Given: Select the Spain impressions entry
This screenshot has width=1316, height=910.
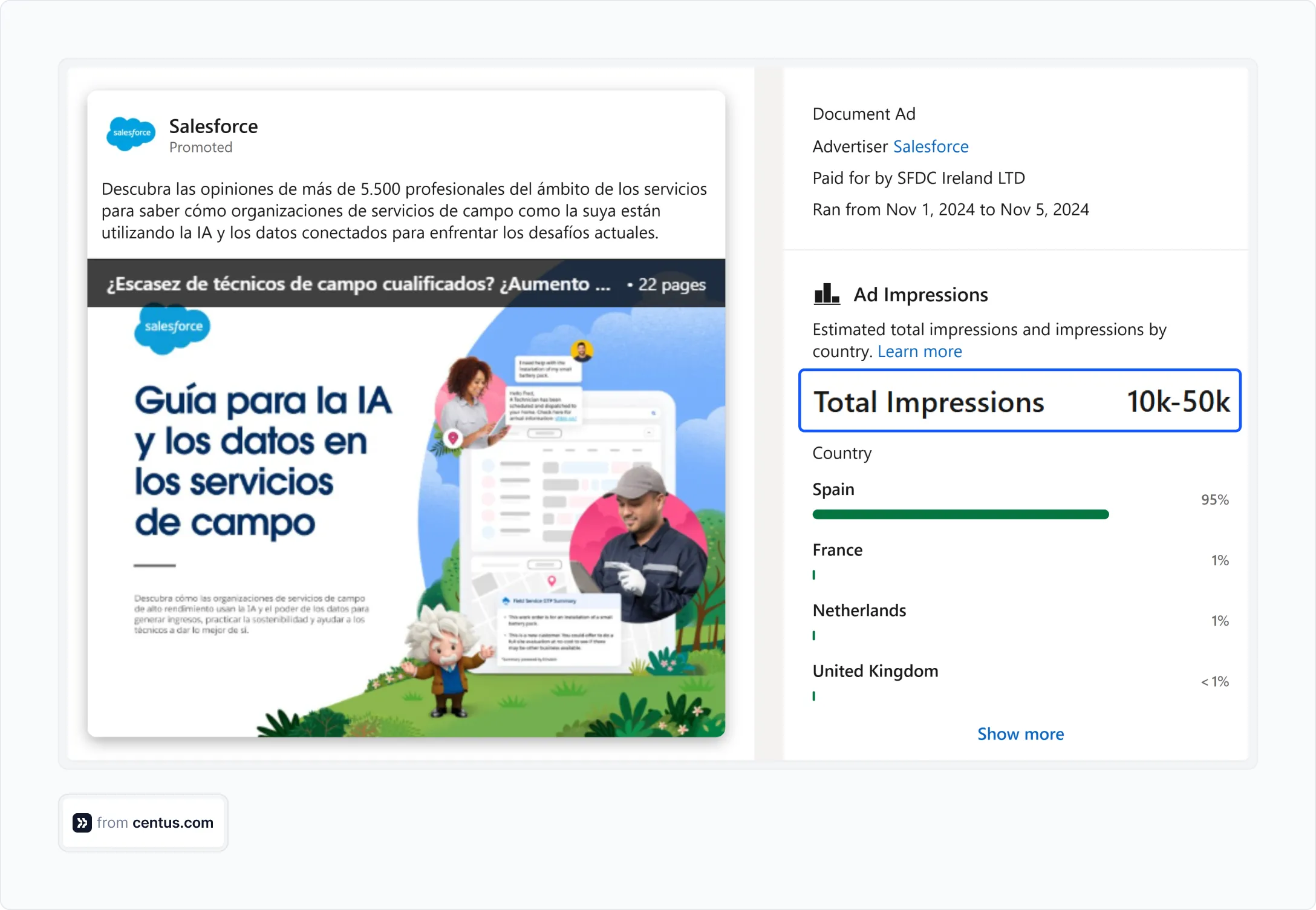Looking at the screenshot, I should tap(833, 489).
